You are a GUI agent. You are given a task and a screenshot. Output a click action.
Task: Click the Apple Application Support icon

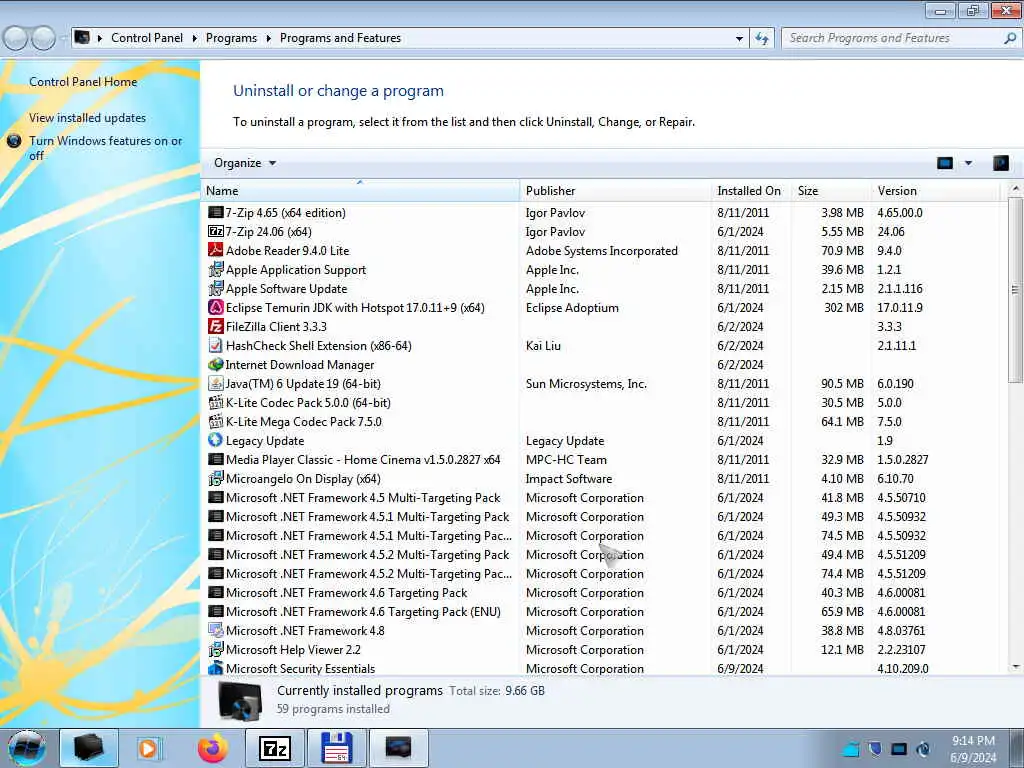pos(216,269)
